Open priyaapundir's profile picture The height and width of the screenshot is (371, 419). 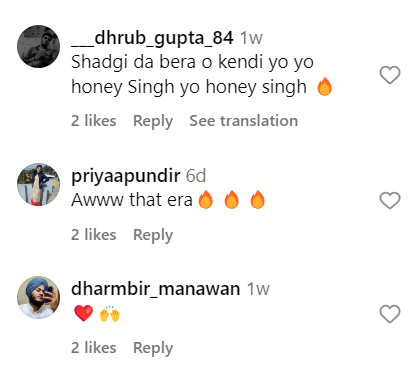point(39,184)
